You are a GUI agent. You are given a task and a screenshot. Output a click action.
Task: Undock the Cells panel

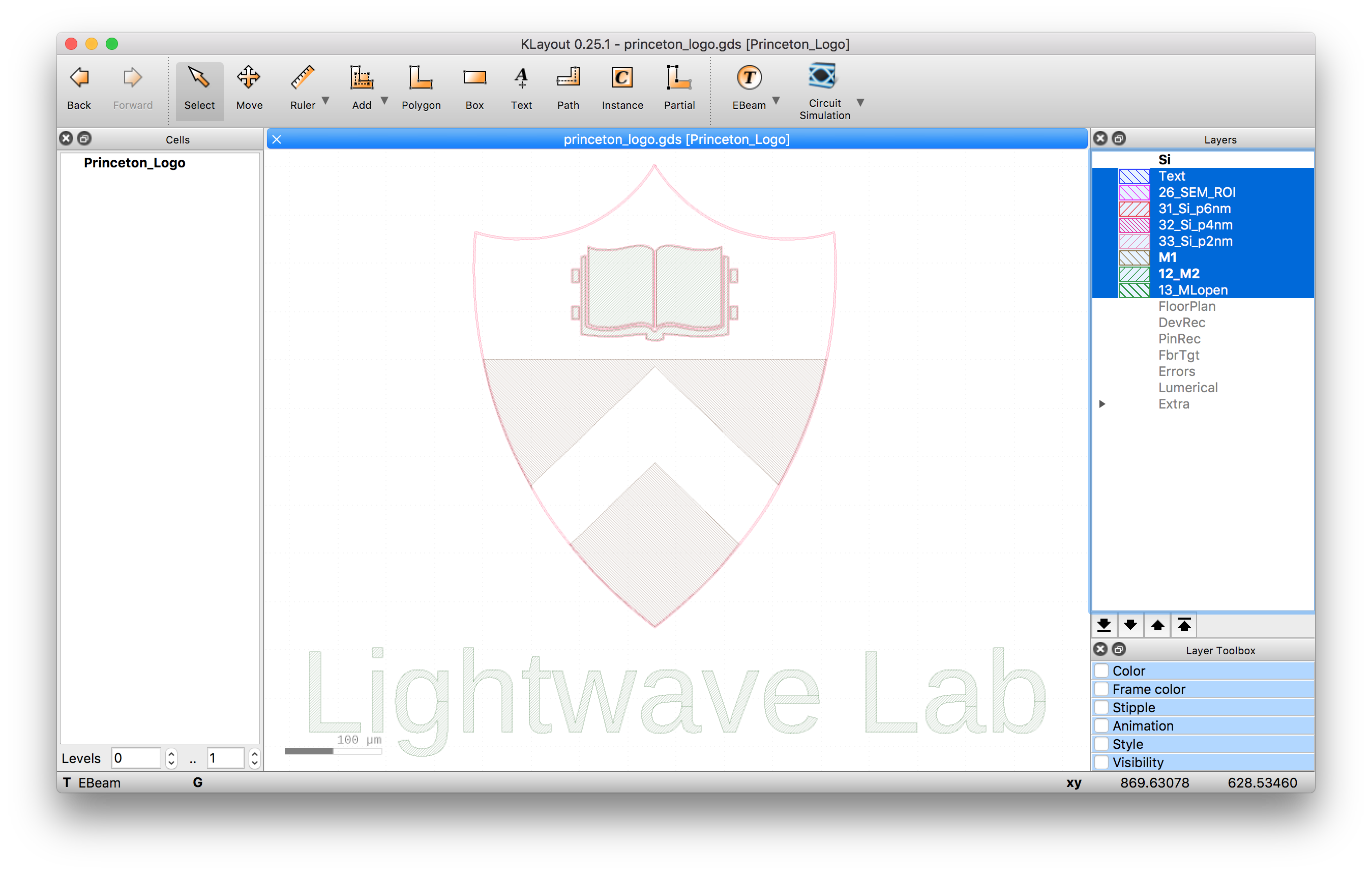point(84,138)
